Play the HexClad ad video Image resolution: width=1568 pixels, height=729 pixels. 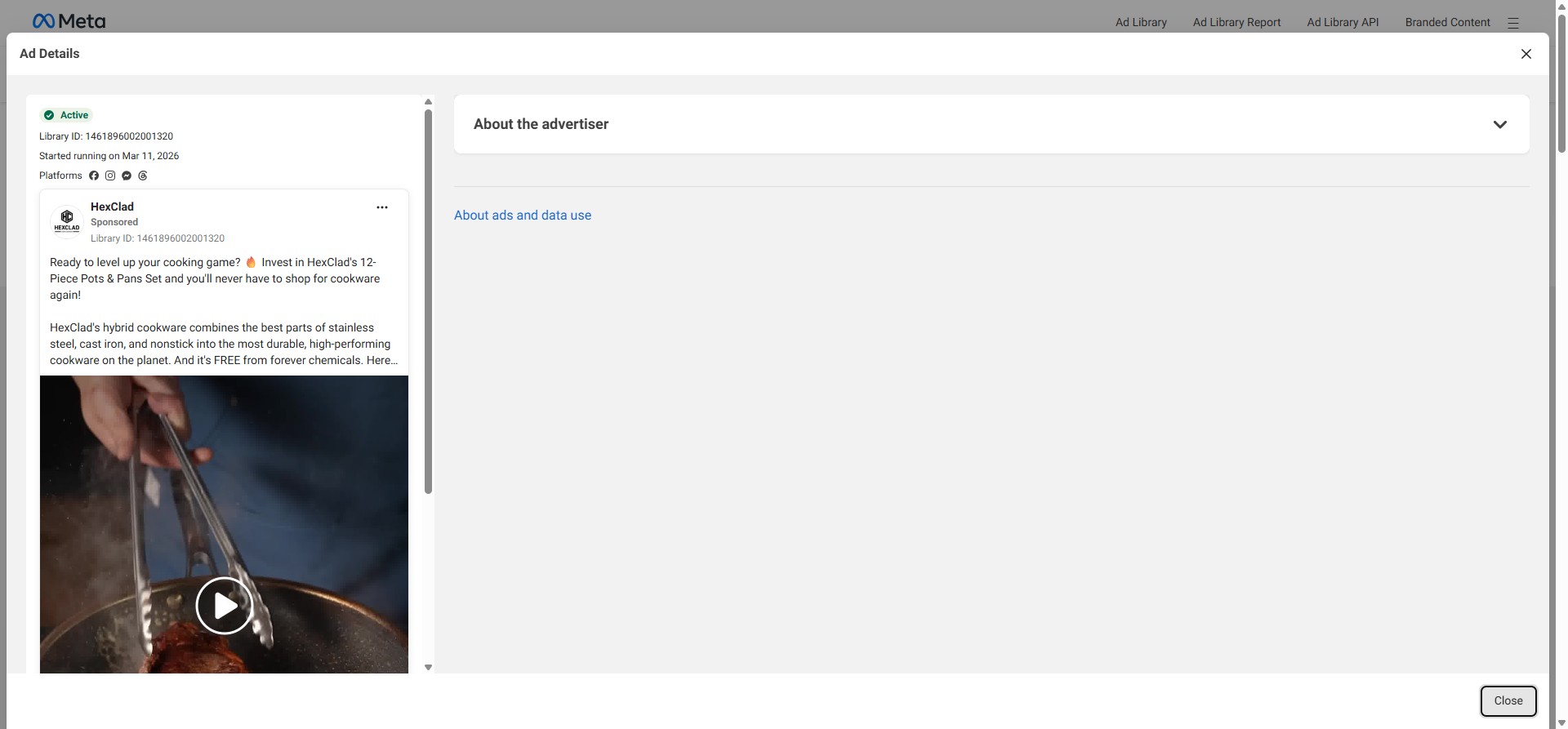[225, 606]
